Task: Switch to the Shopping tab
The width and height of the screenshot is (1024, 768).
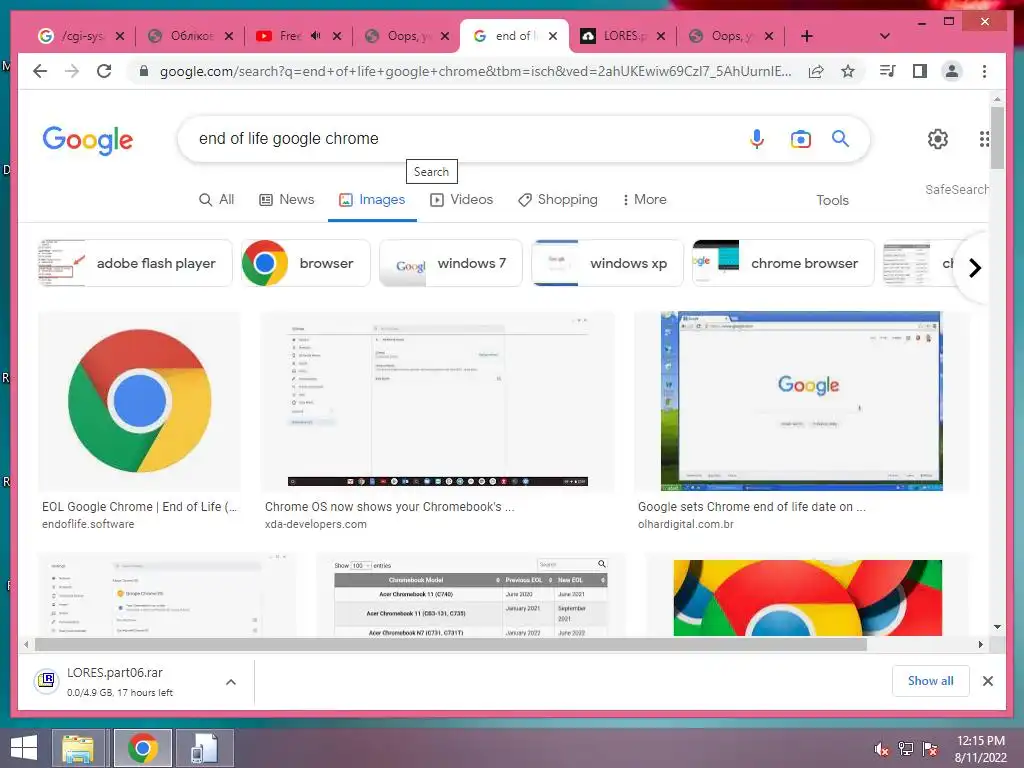Action: pos(558,200)
